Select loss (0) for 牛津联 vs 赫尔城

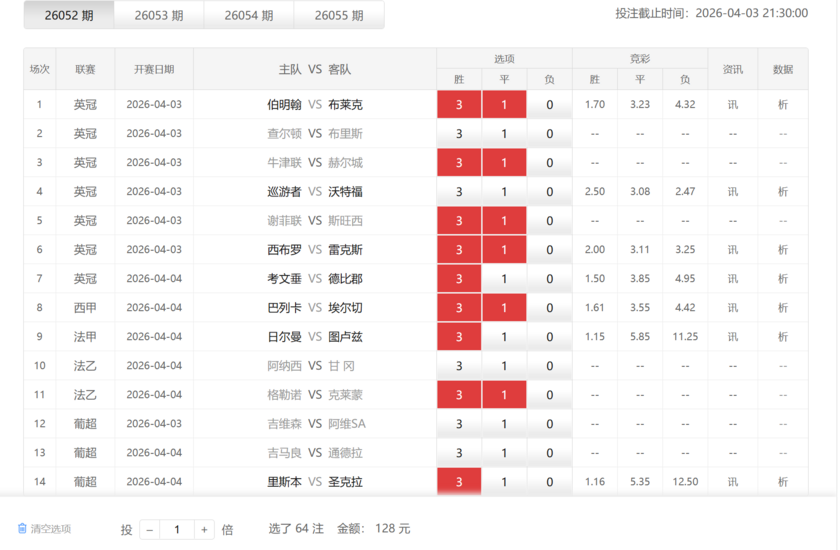550,162
